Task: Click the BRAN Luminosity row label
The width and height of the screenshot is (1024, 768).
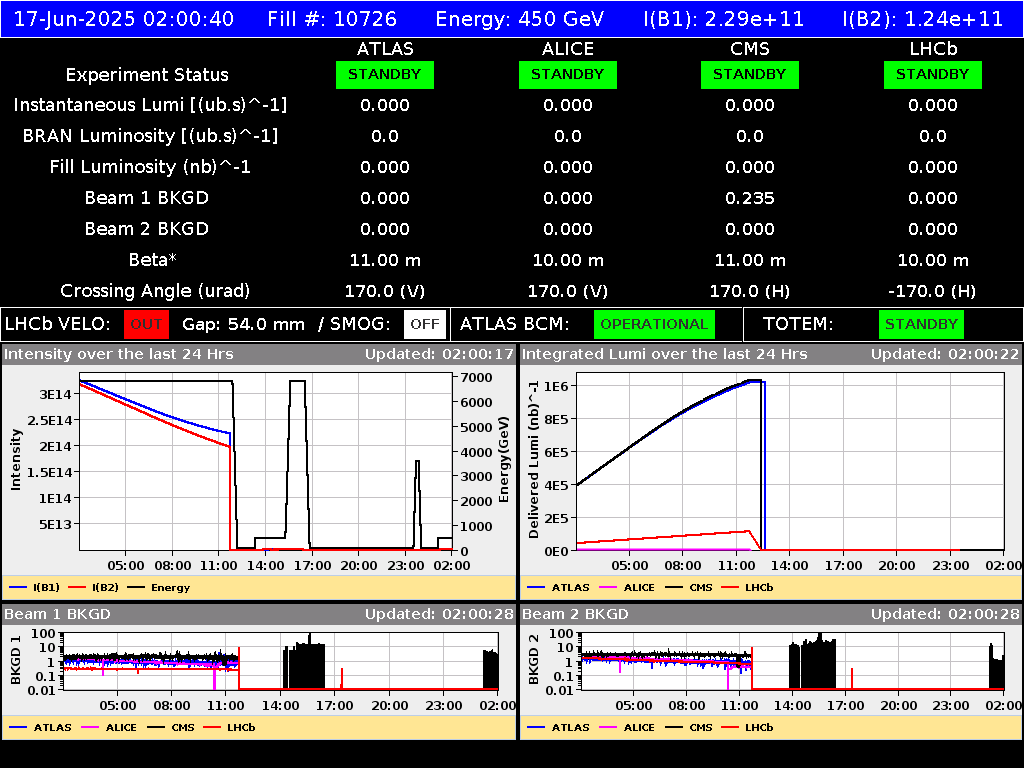Action: coord(150,136)
